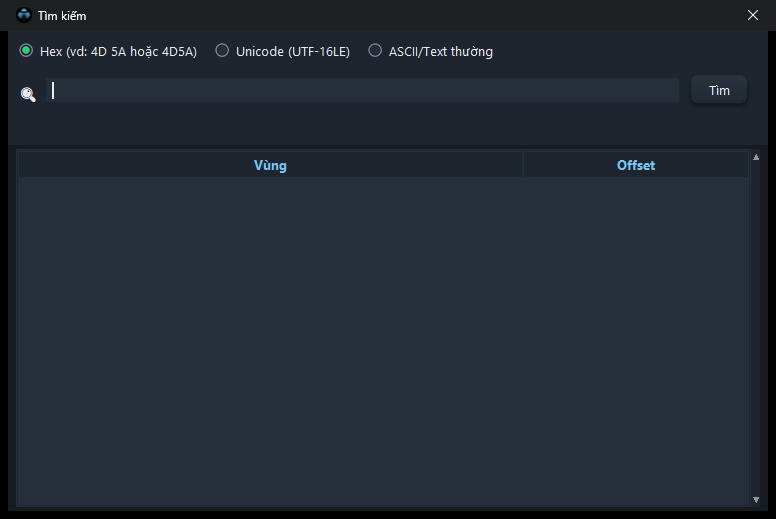The width and height of the screenshot is (776, 519).
Task: Close the Tìm kiếm dialog
Action: point(753,15)
